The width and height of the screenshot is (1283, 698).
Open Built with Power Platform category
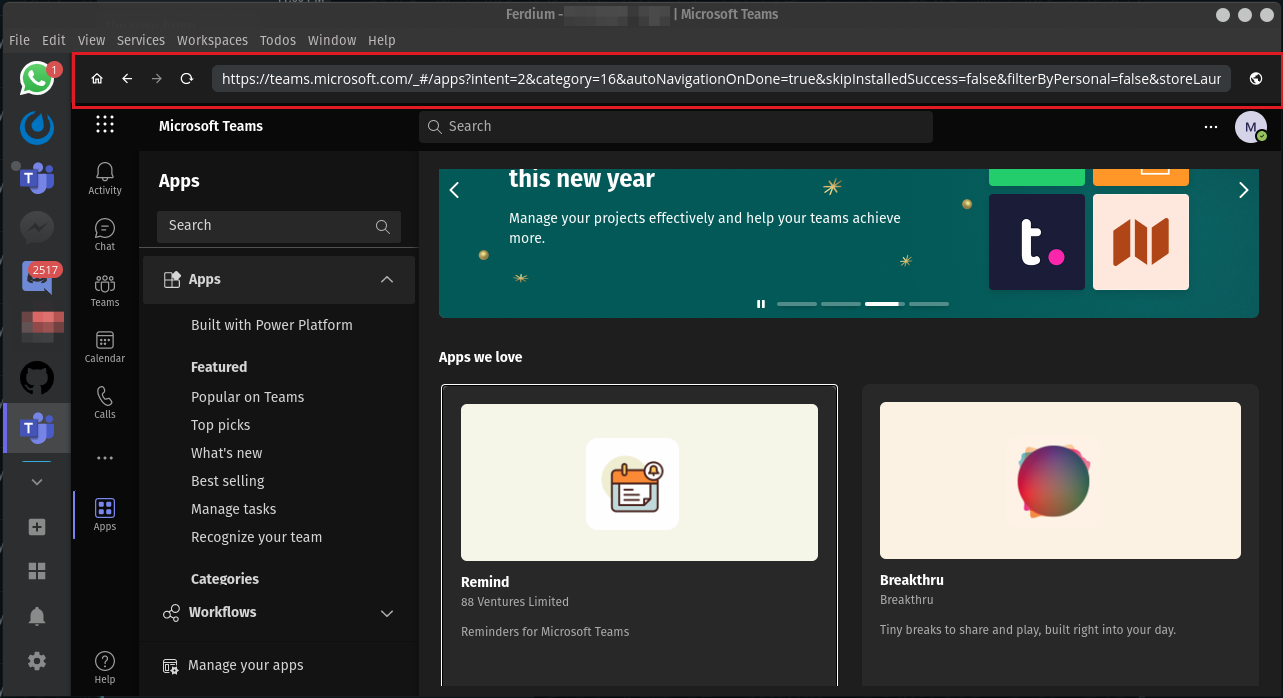(x=271, y=325)
